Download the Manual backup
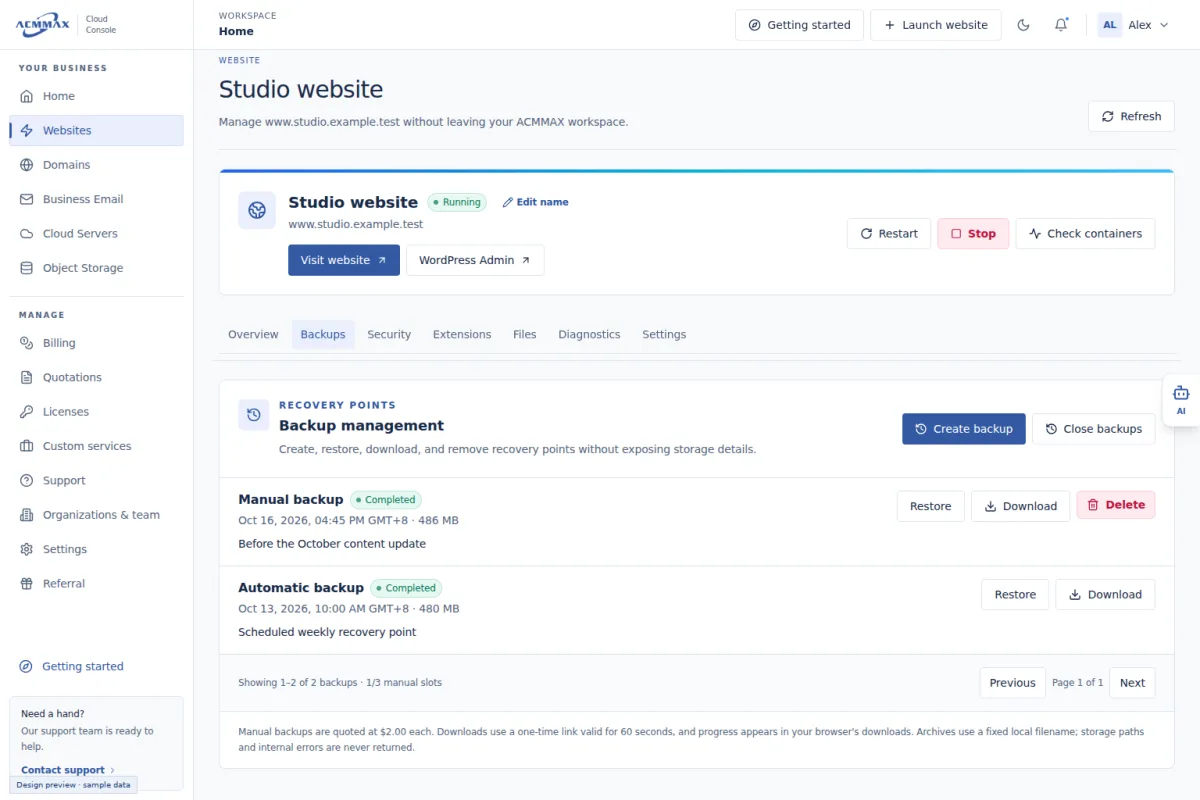 pyautogui.click(x=1021, y=506)
